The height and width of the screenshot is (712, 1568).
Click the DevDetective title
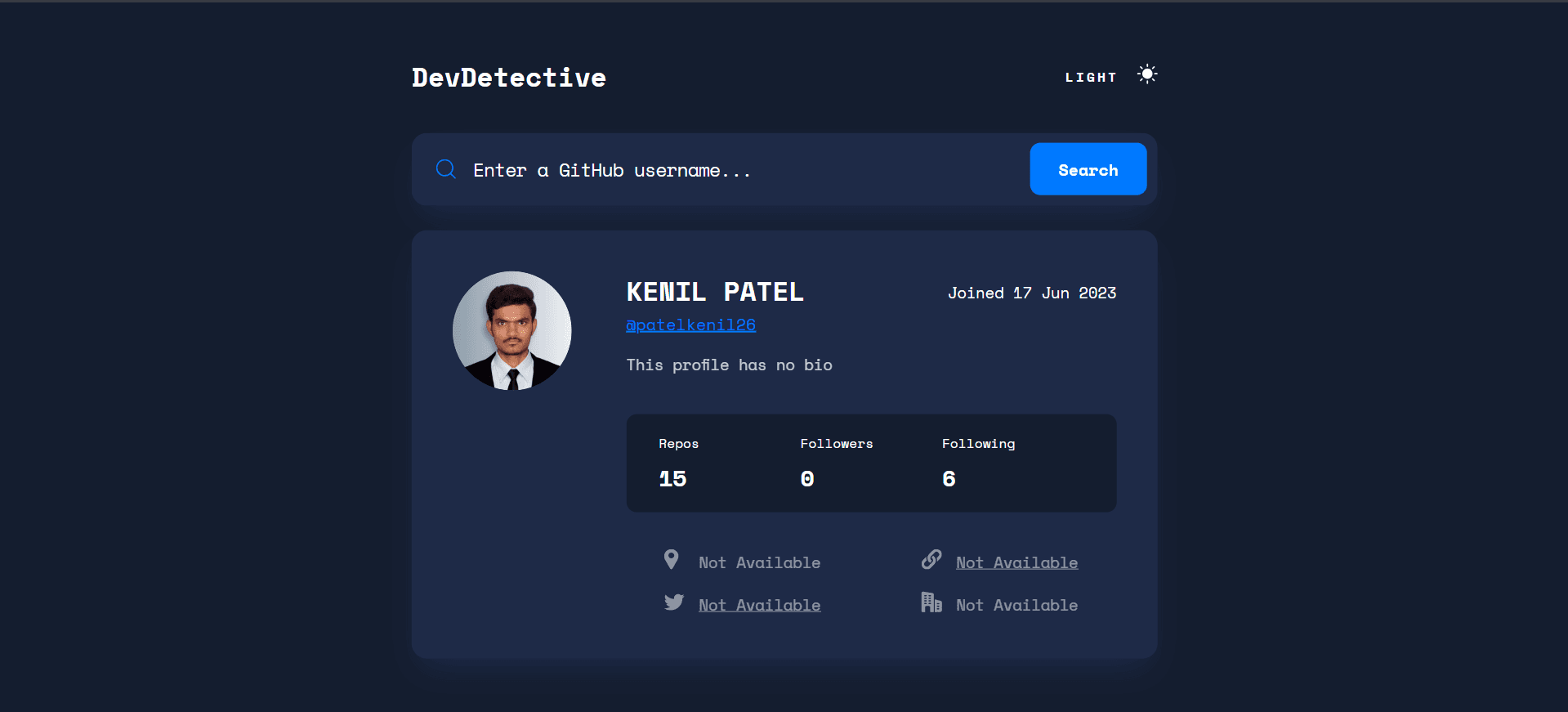pos(509,78)
